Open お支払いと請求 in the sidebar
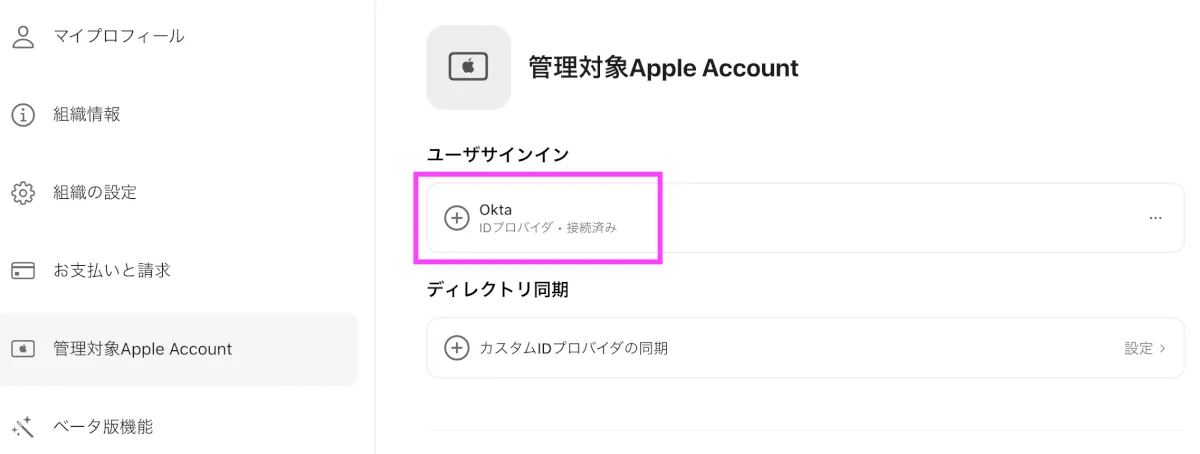The height and width of the screenshot is (454, 1200). (x=112, y=270)
